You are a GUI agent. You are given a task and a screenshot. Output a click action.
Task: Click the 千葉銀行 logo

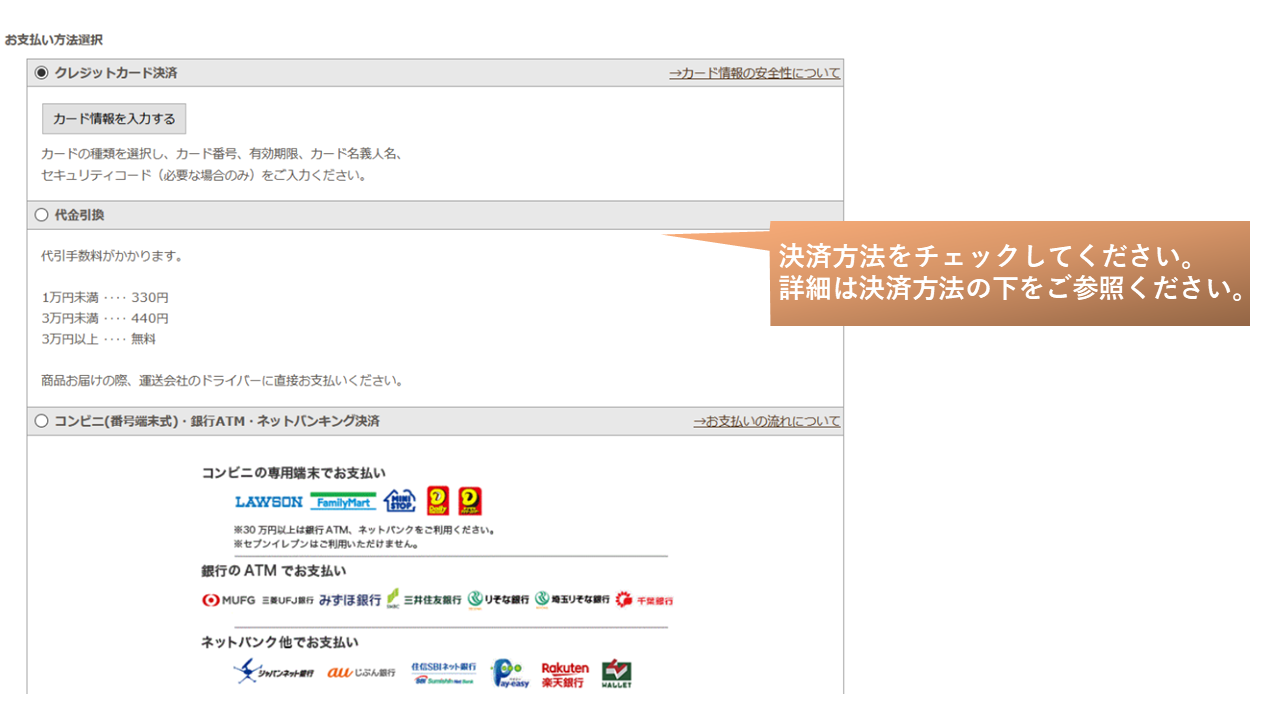(x=644, y=600)
